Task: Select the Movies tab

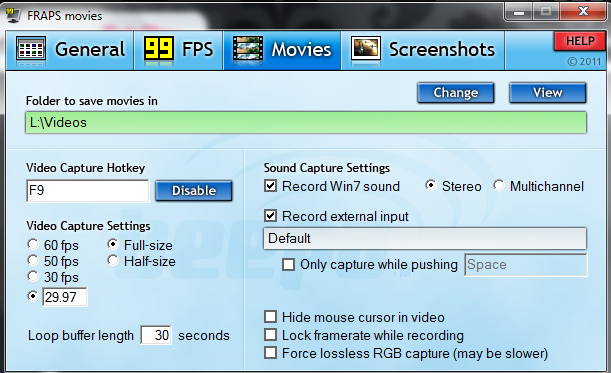Action: point(282,50)
